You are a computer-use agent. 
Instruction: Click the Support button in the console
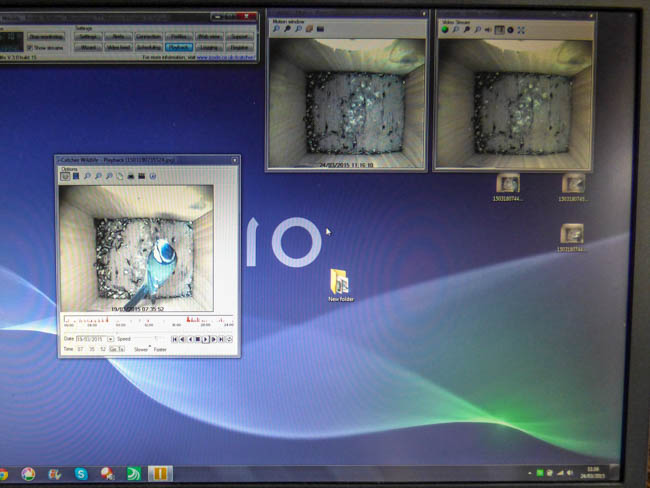click(x=239, y=36)
